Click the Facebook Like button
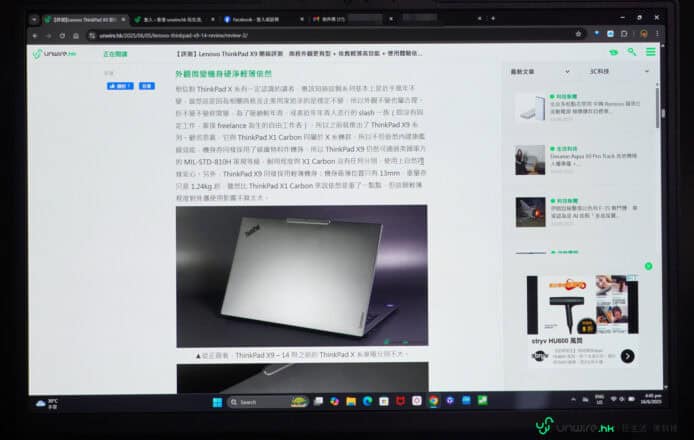 point(120,86)
